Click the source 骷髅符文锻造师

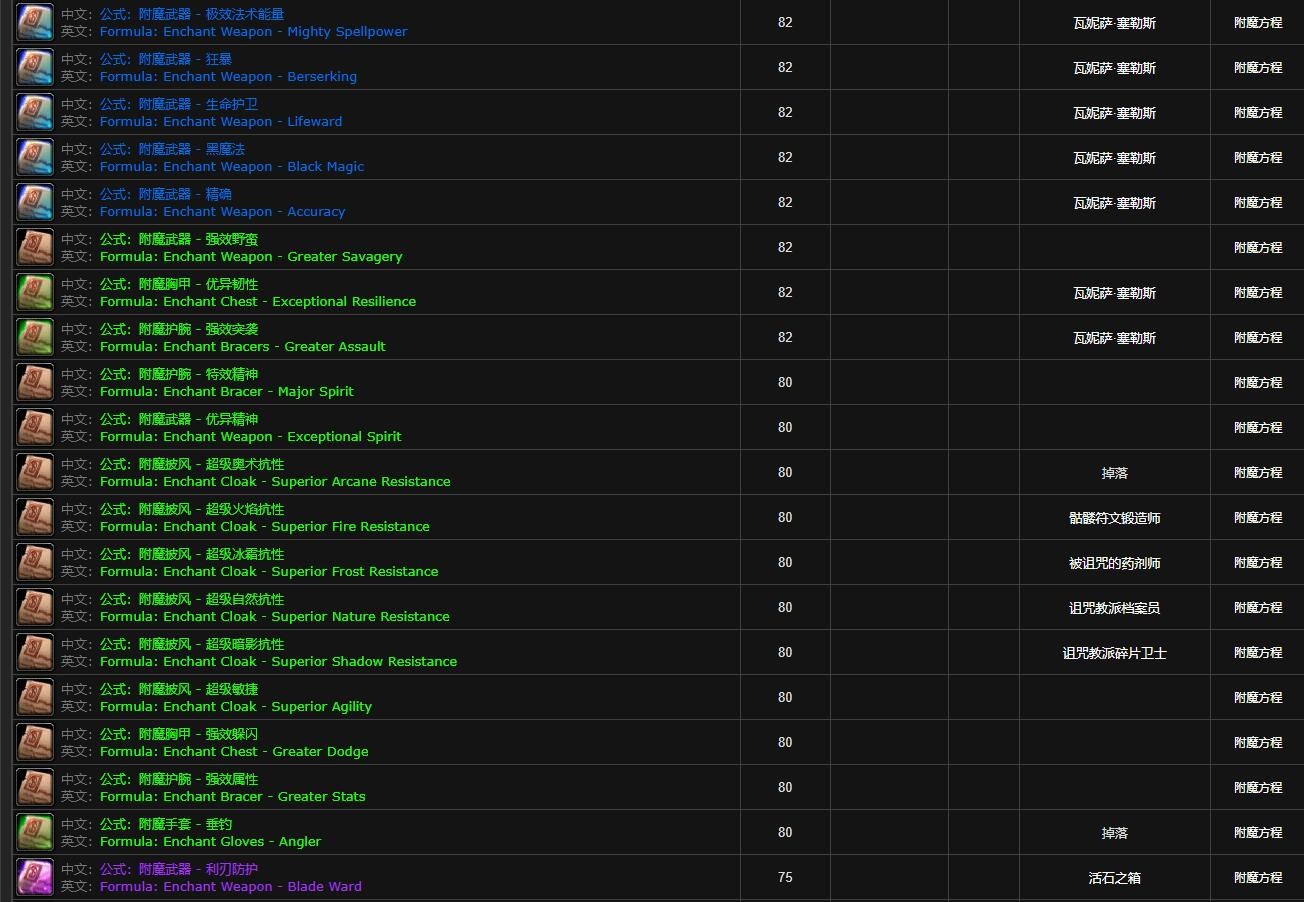click(1114, 518)
